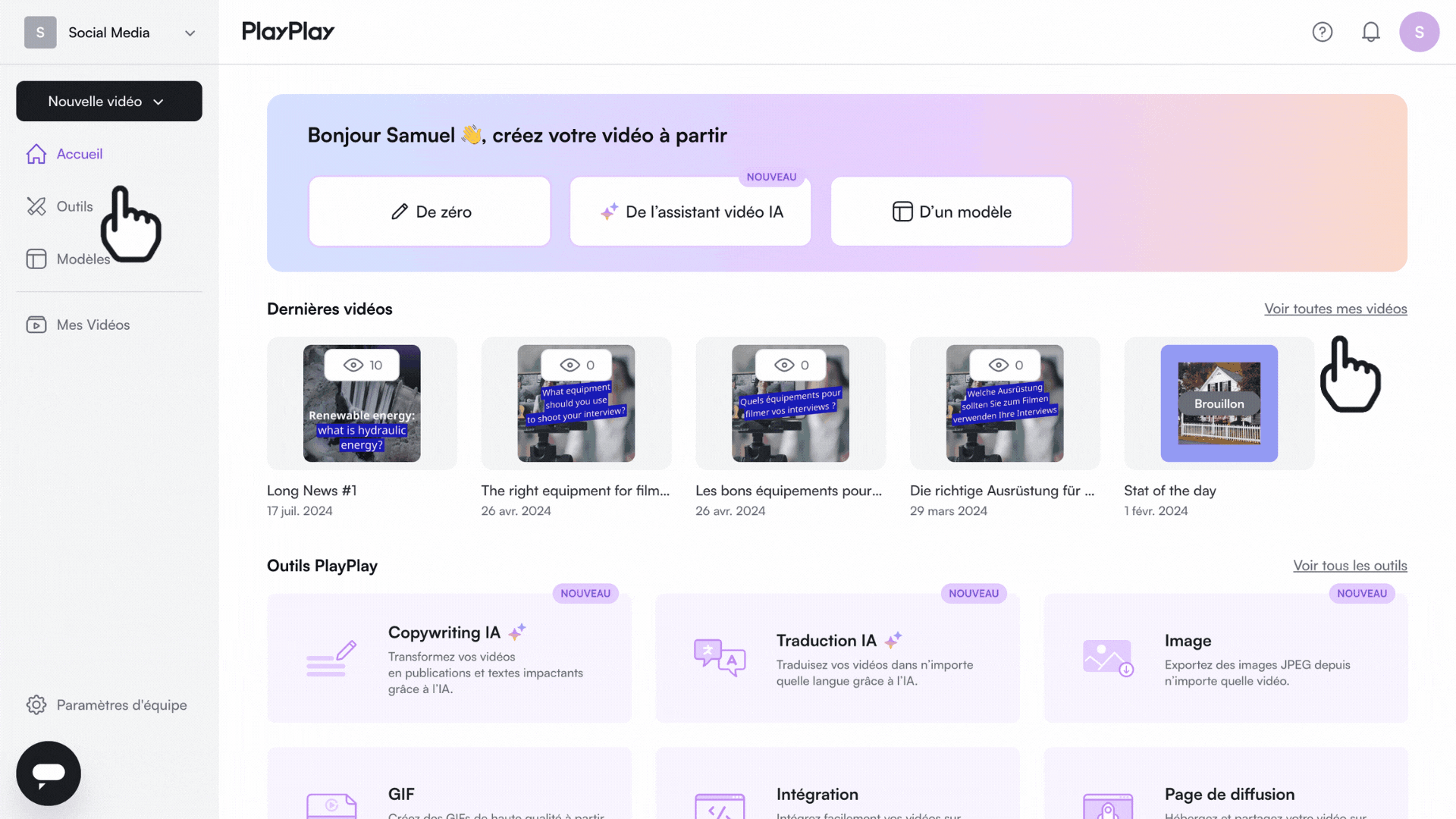The width and height of the screenshot is (1456, 819).
Task: Create a video De zéro
Action: [x=429, y=212]
